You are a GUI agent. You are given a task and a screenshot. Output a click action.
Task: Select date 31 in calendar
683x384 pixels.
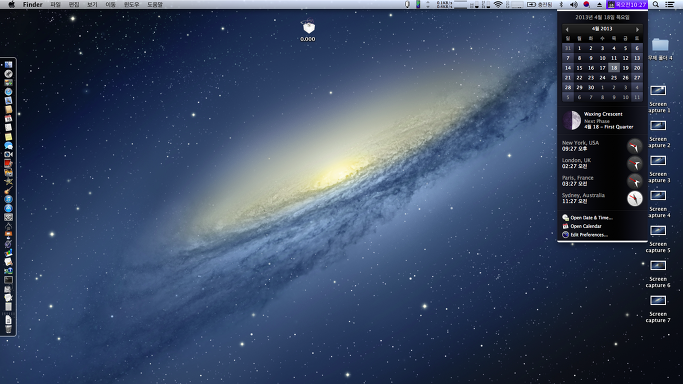[x=568, y=48]
